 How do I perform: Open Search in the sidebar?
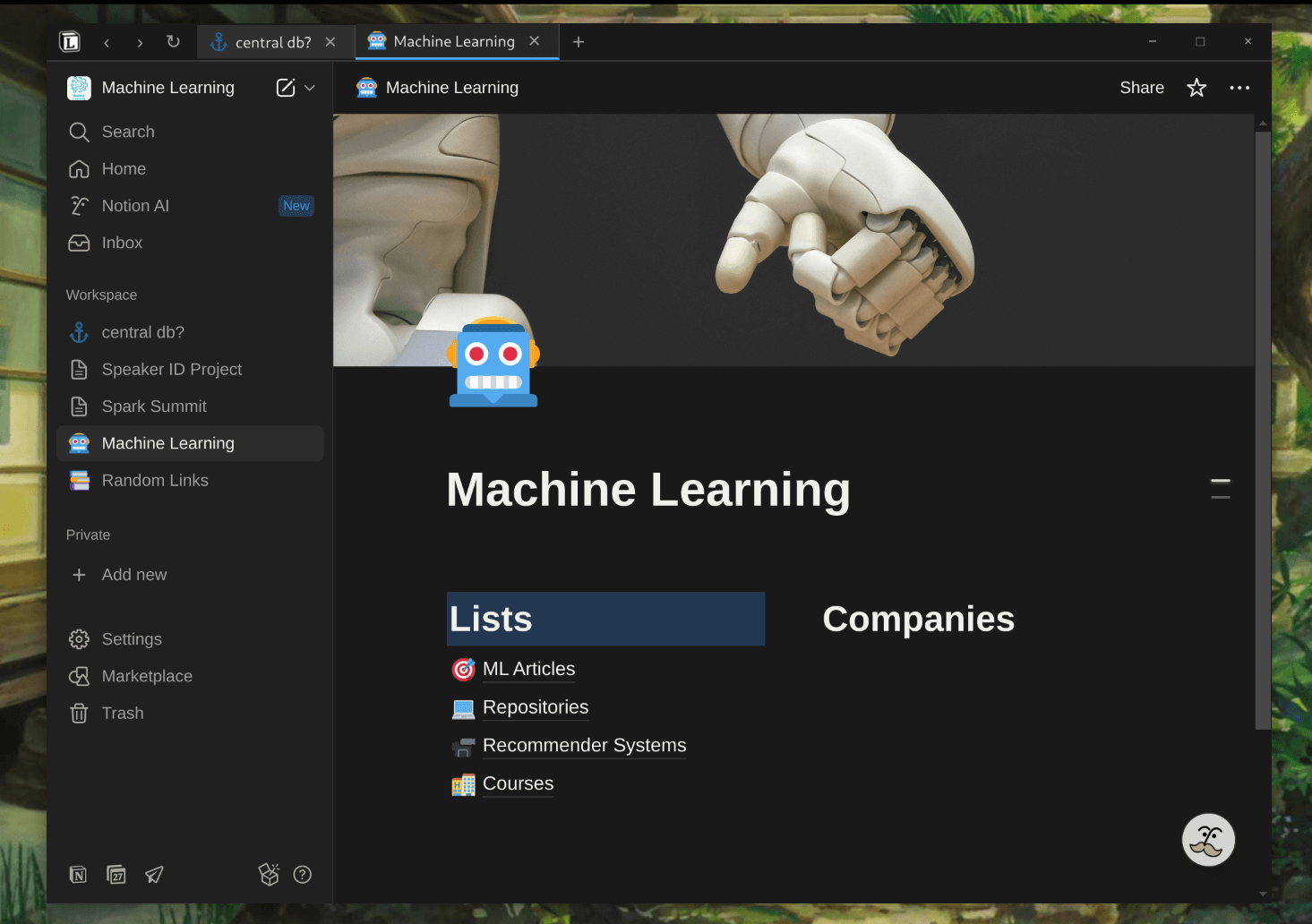(128, 132)
